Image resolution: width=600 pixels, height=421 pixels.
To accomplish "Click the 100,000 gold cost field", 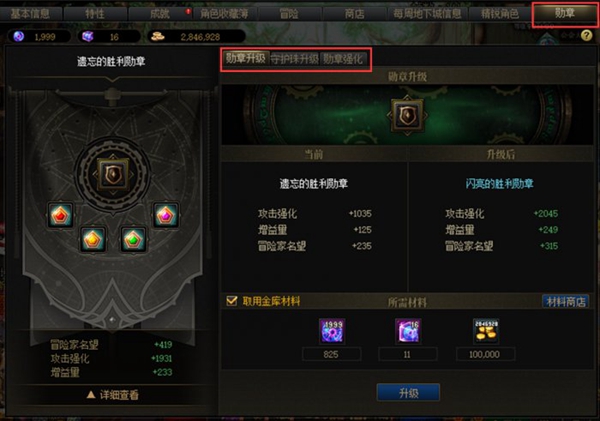I will click(x=485, y=354).
